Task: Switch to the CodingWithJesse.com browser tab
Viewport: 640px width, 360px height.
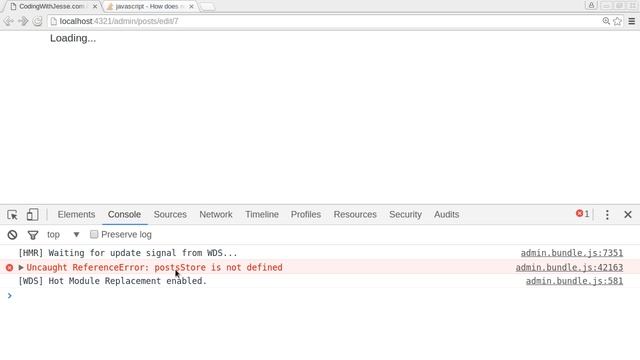Action: 51,7
